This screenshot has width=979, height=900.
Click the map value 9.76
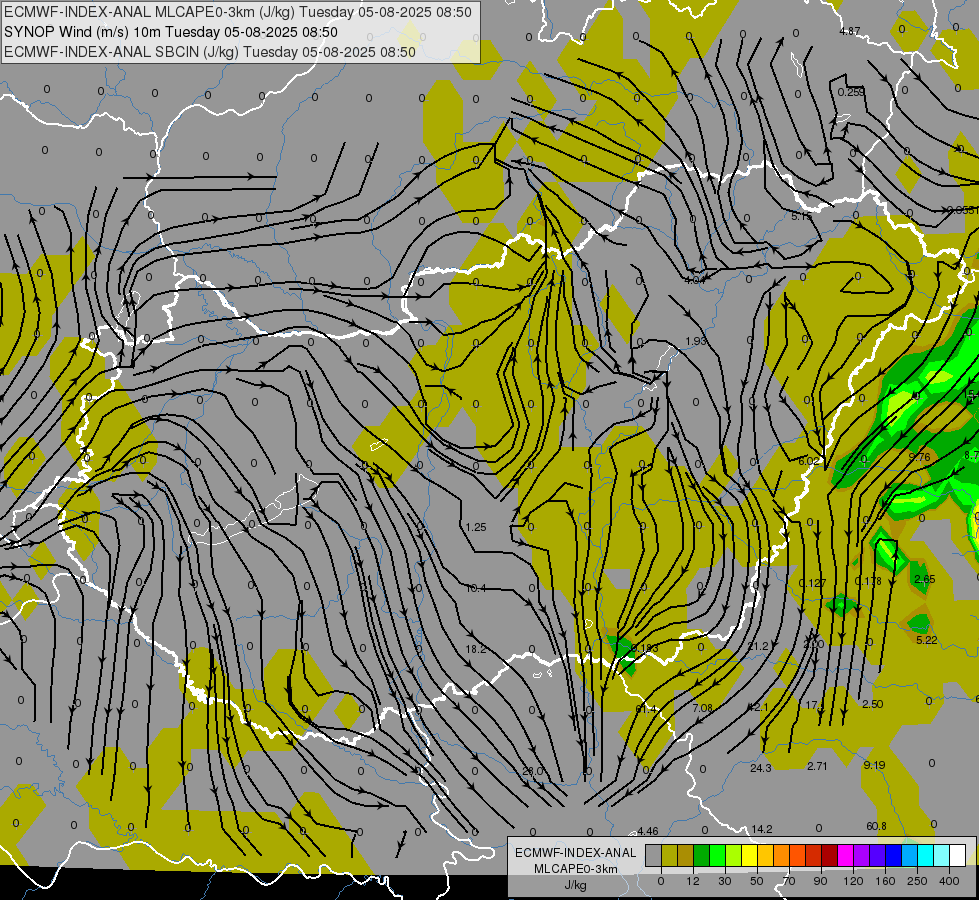pyautogui.click(x=920, y=457)
